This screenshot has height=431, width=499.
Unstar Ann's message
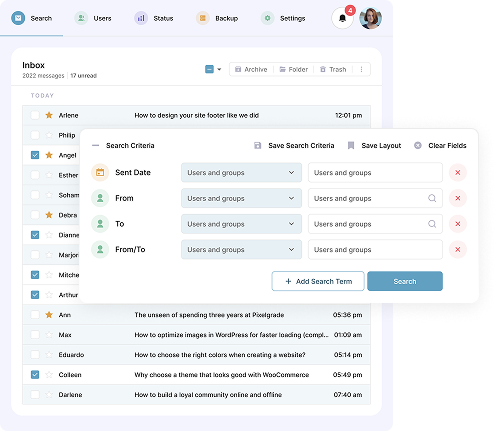tap(49, 315)
